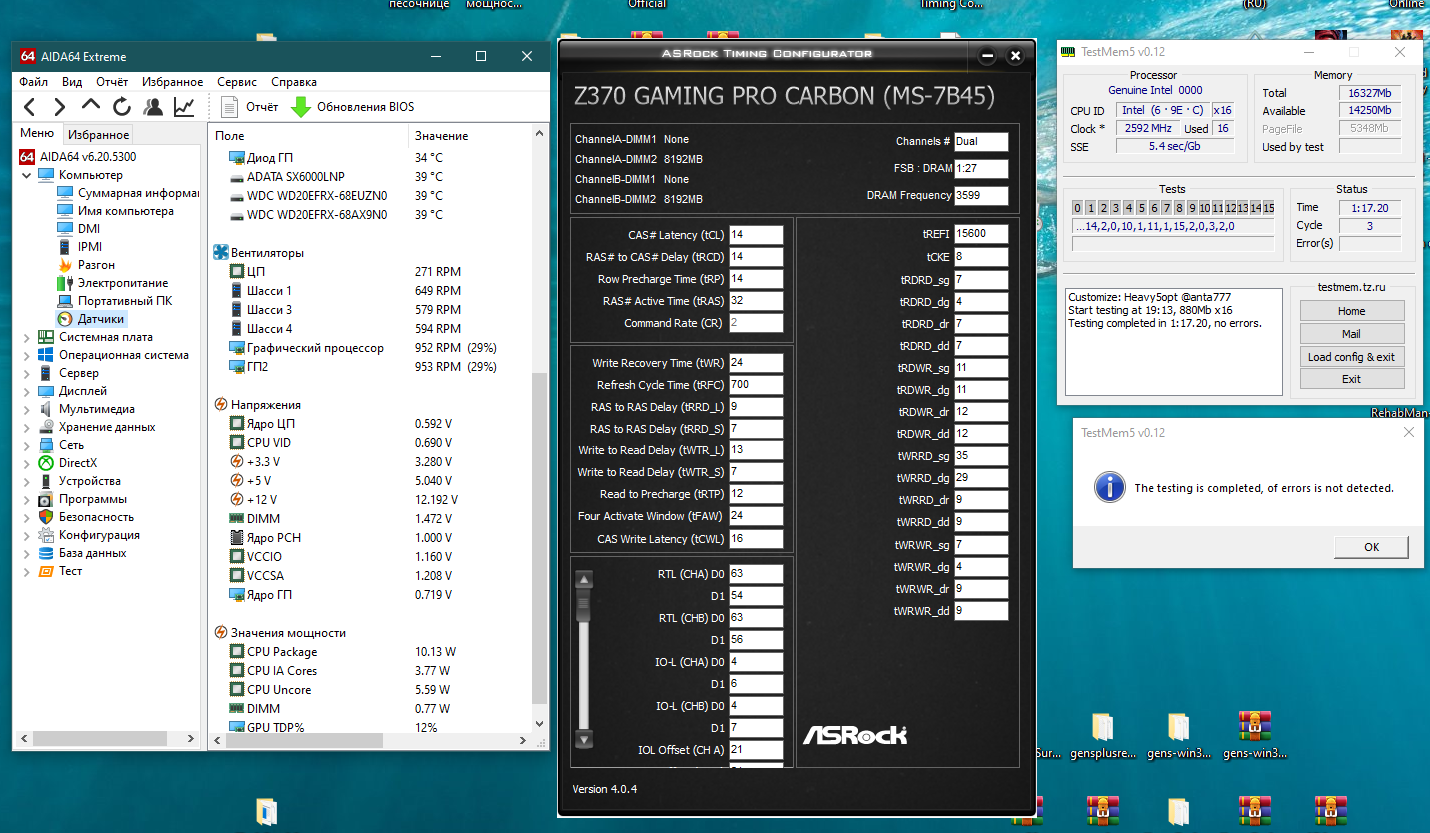Expand the Хранение данных node

coord(27,427)
